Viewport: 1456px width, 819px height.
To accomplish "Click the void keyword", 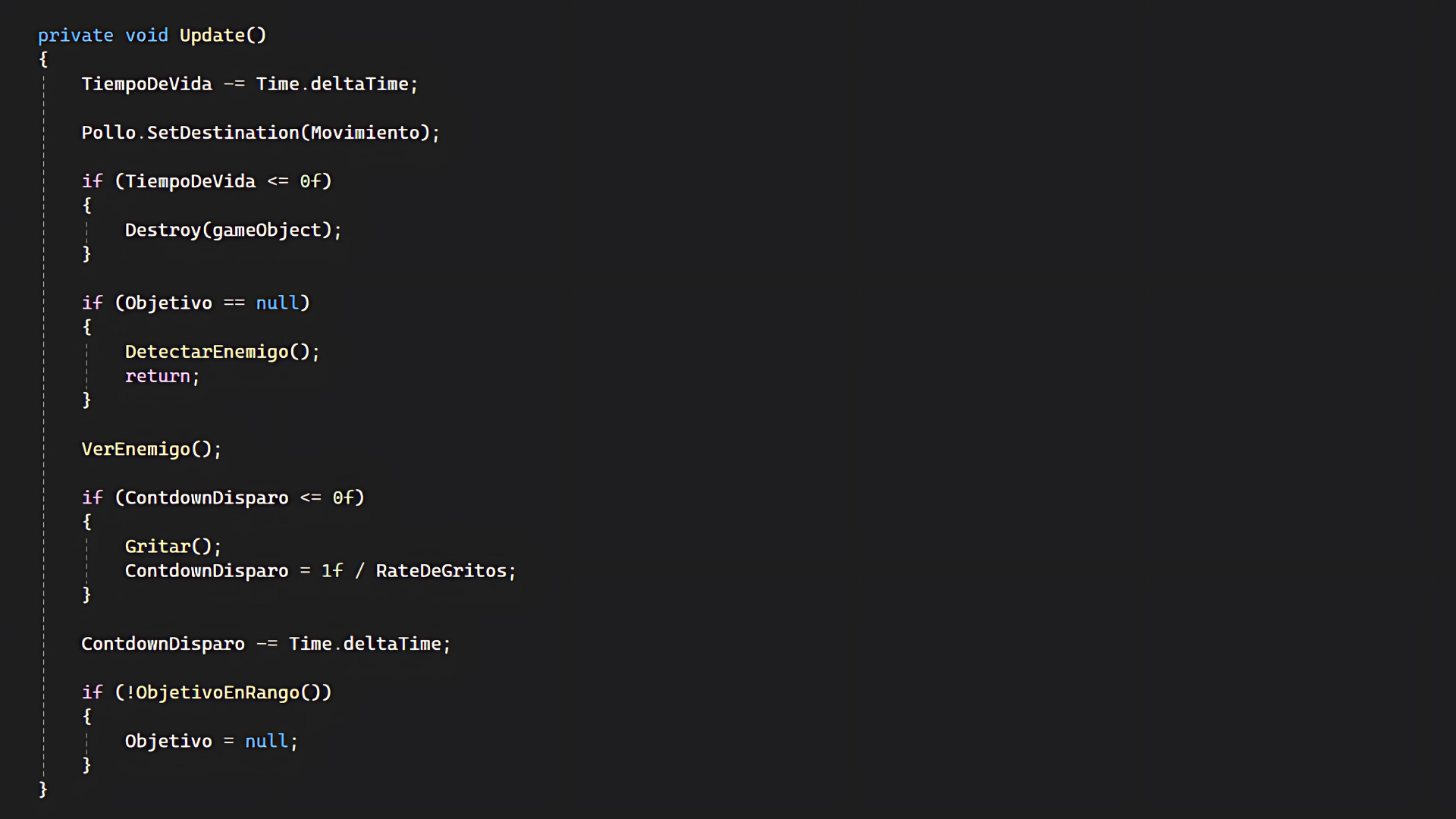I will (x=146, y=36).
